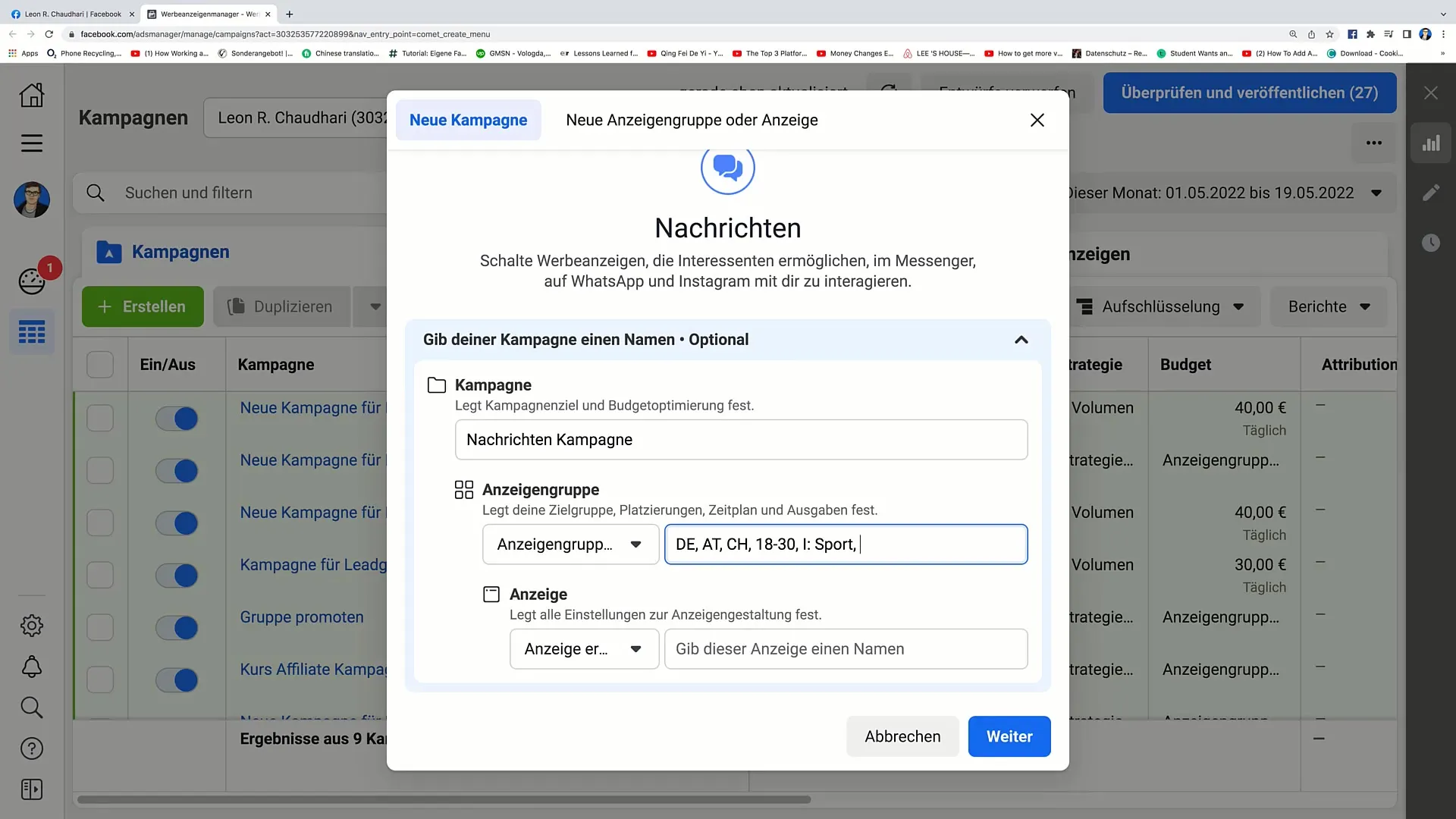The width and height of the screenshot is (1456, 819).
Task: Close the right side panel X
Action: (x=1431, y=93)
